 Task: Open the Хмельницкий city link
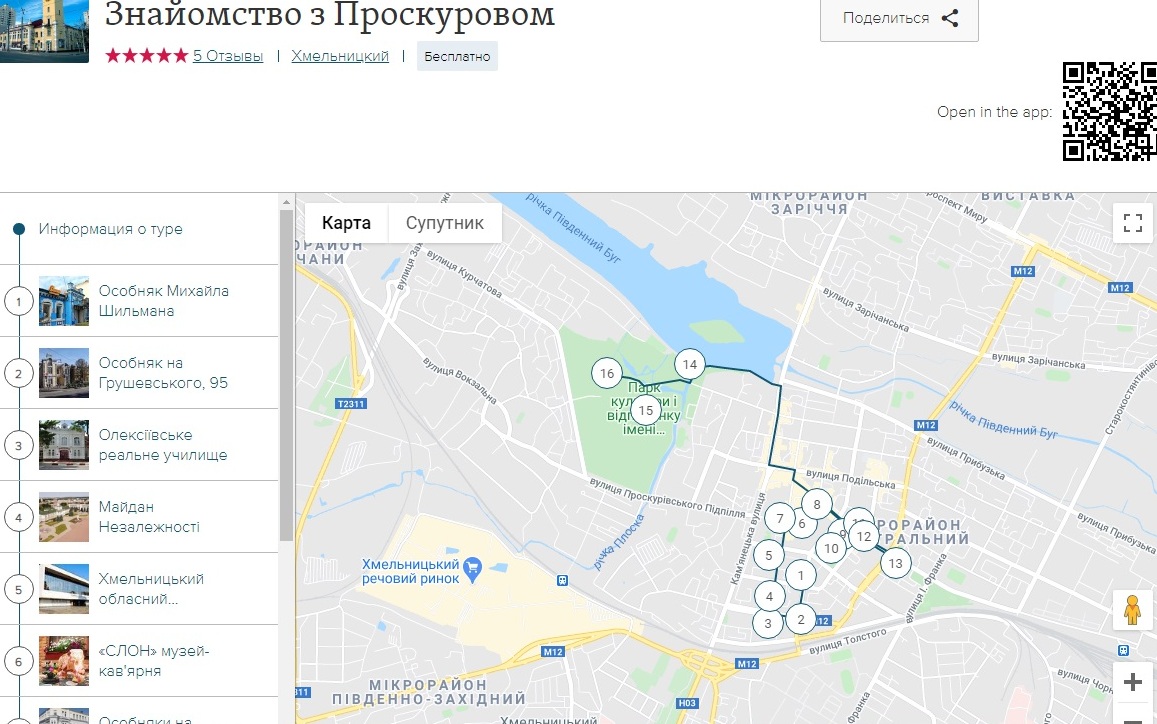[x=340, y=56]
